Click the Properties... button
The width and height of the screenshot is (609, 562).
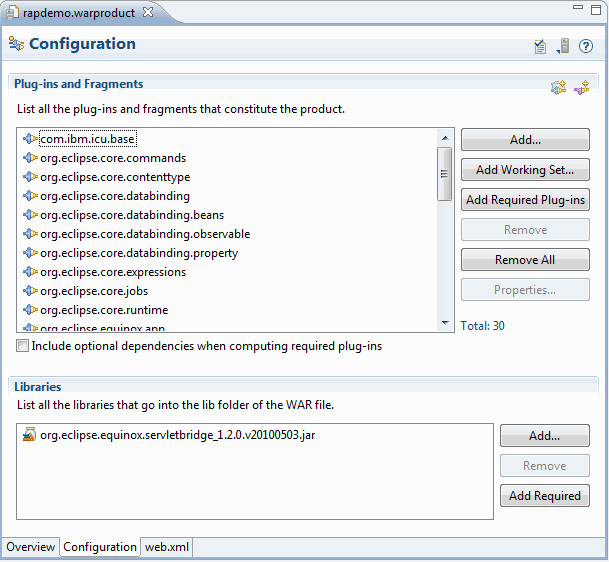click(x=525, y=289)
